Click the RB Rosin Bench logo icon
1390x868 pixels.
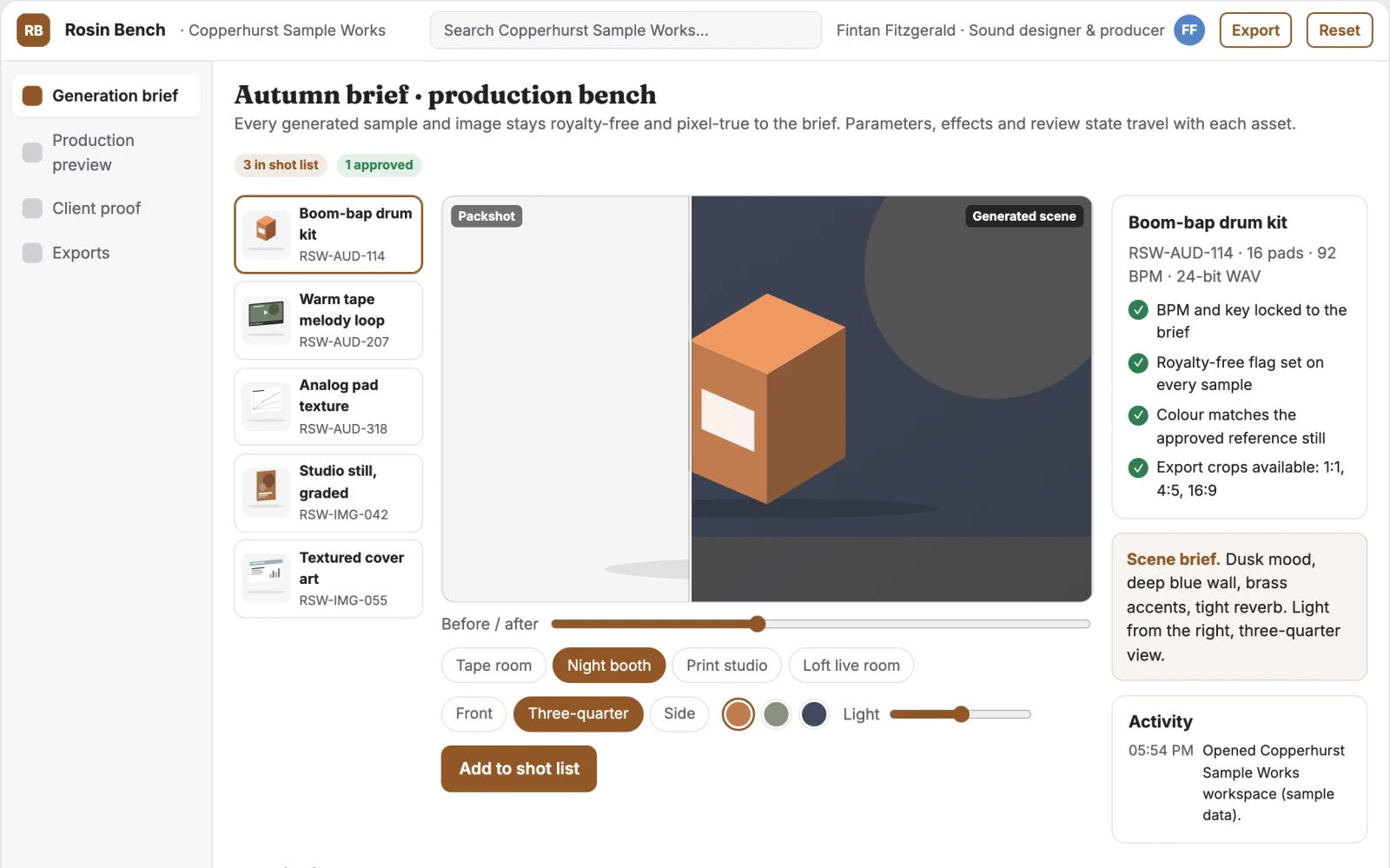click(33, 30)
